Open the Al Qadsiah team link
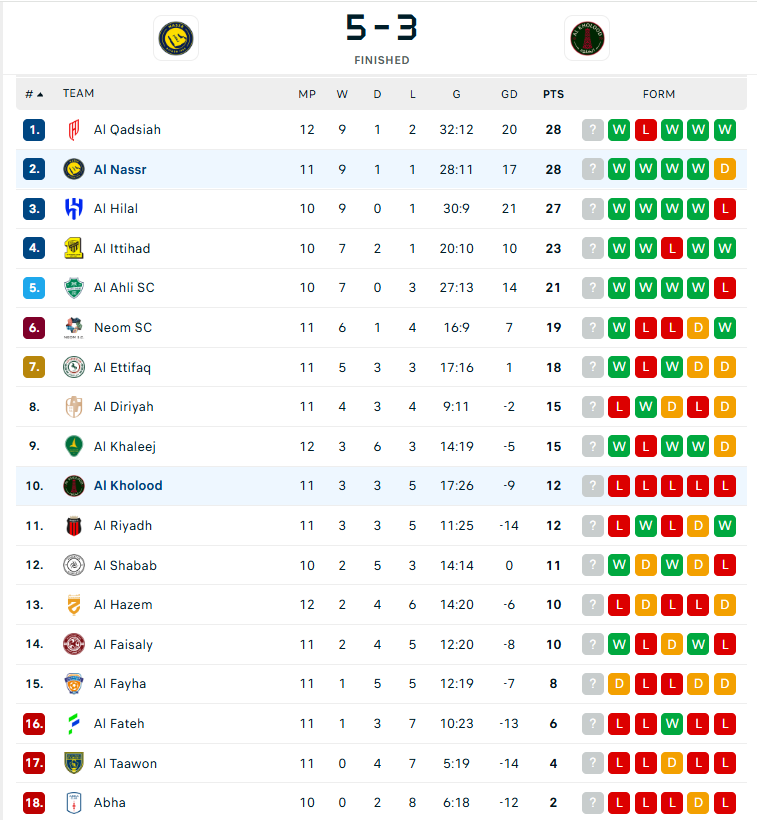The image size is (757, 820). click(x=127, y=130)
